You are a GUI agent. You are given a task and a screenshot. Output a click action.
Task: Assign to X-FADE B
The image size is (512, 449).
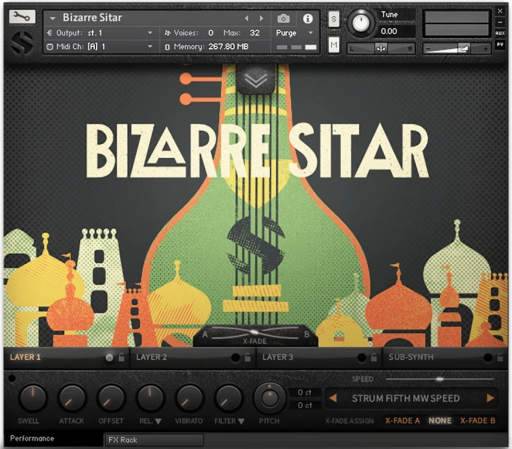(478, 421)
